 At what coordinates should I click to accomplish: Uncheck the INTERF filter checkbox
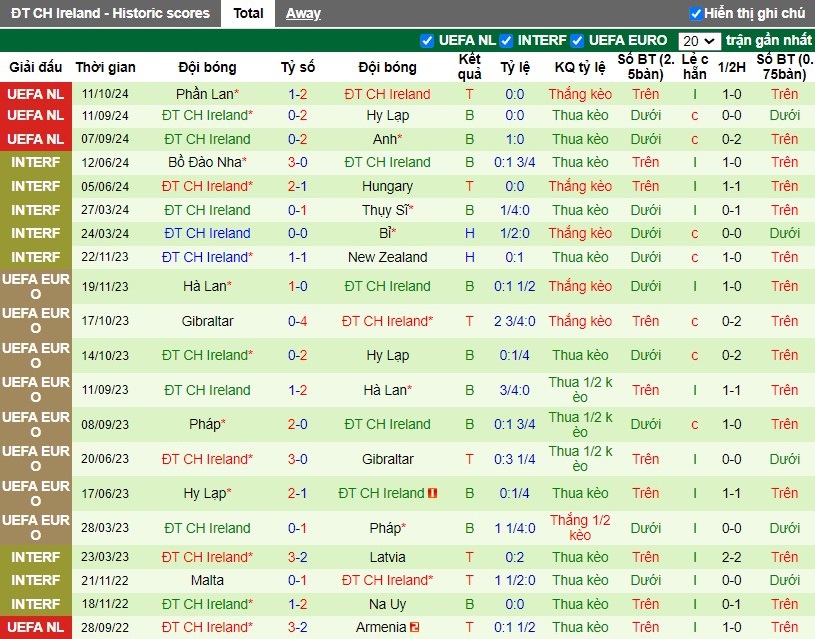[506, 41]
